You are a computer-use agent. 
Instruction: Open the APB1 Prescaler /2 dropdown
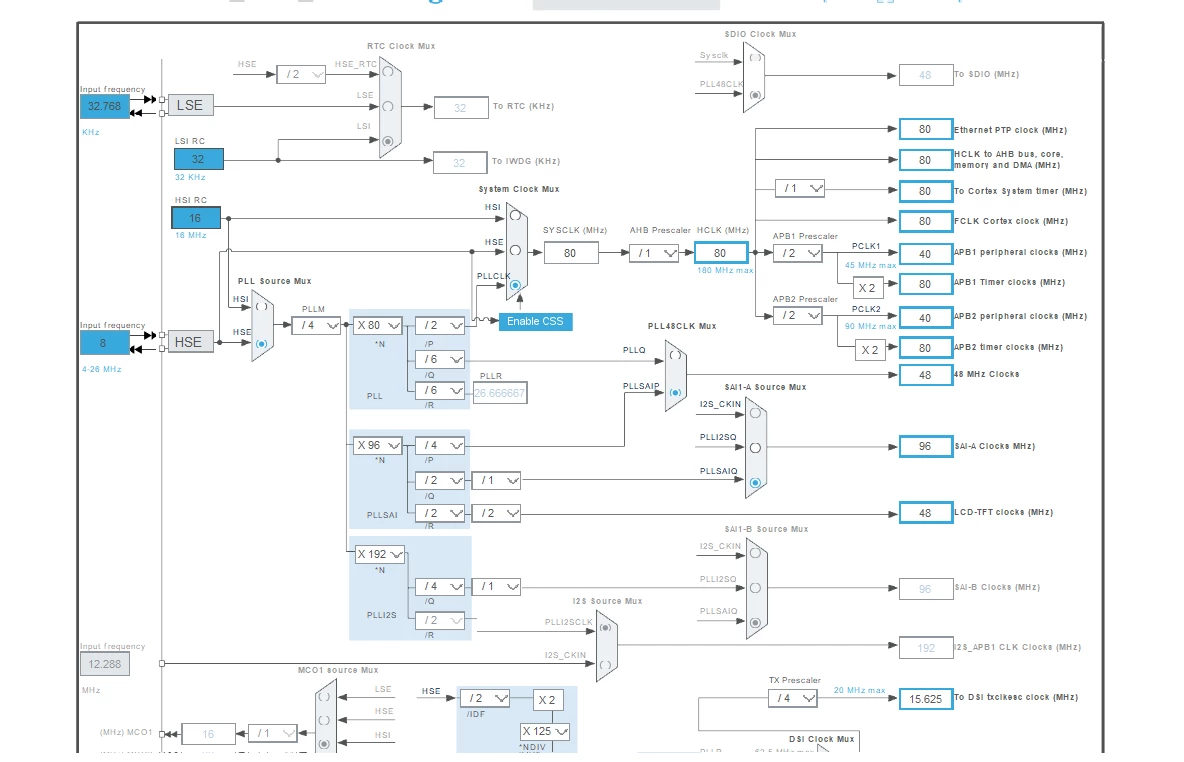click(797, 253)
